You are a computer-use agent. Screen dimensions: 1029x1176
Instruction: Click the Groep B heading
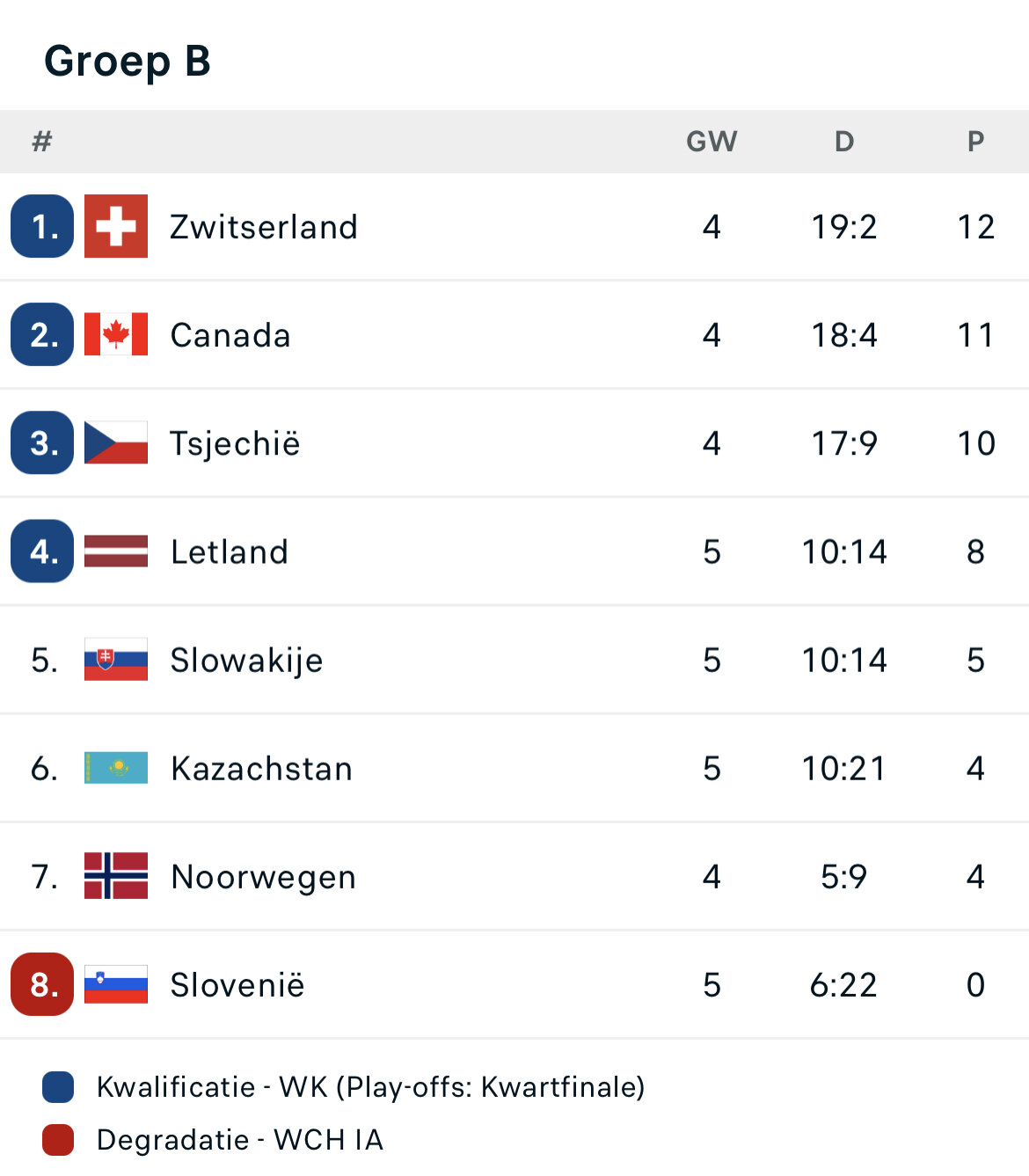[128, 62]
